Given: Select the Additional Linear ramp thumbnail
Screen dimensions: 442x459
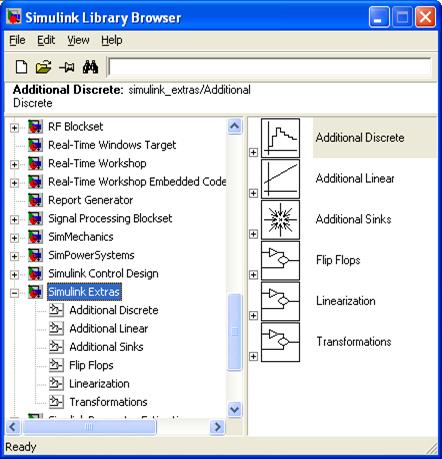Looking at the screenshot, I should pyautogui.click(x=280, y=179).
